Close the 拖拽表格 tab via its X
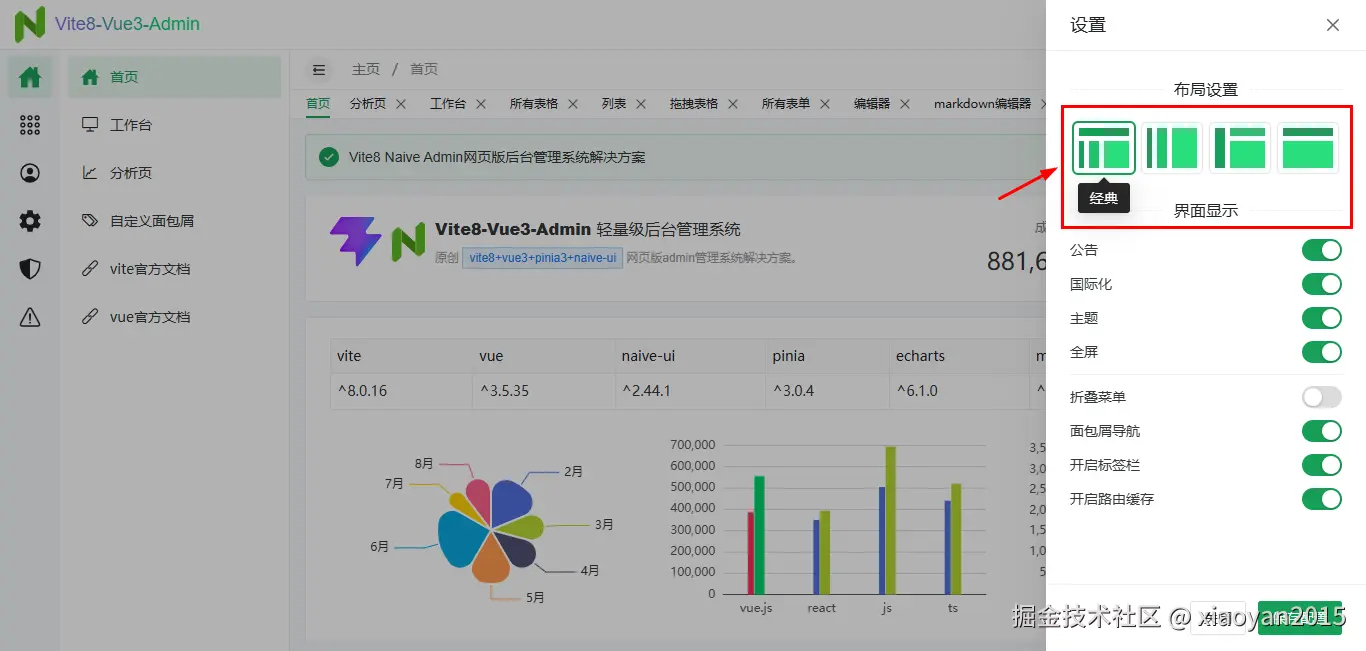Image resolution: width=1366 pixels, height=651 pixels. (x=733, y=104)
